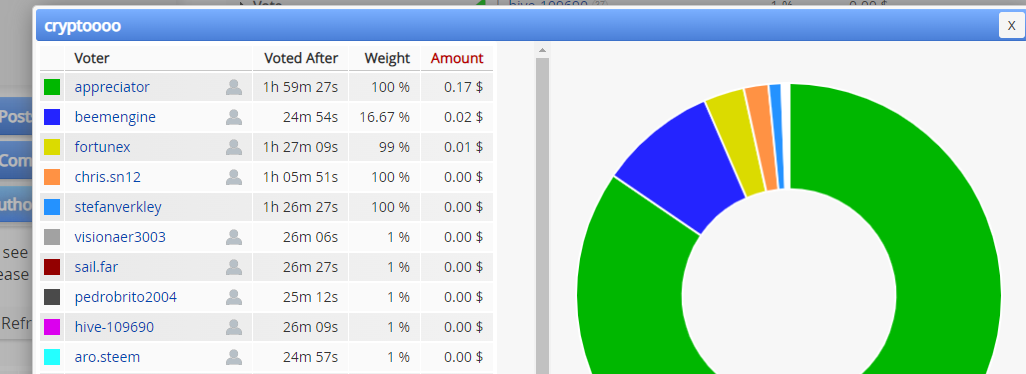The height and width of the screenshot is (374, 1026).
Task: Open aro.steem's profile avatar icon
Action: click(x=234, y=357)
